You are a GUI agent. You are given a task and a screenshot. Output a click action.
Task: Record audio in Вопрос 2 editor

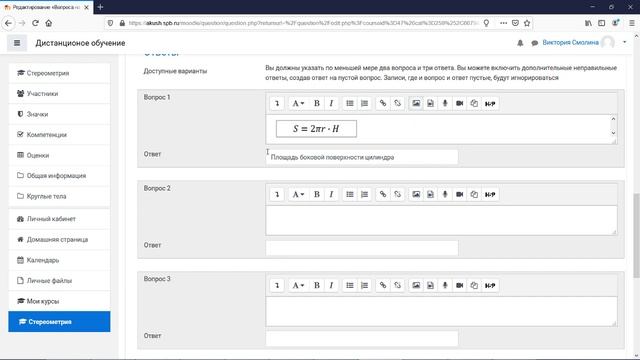coord(445,195)
